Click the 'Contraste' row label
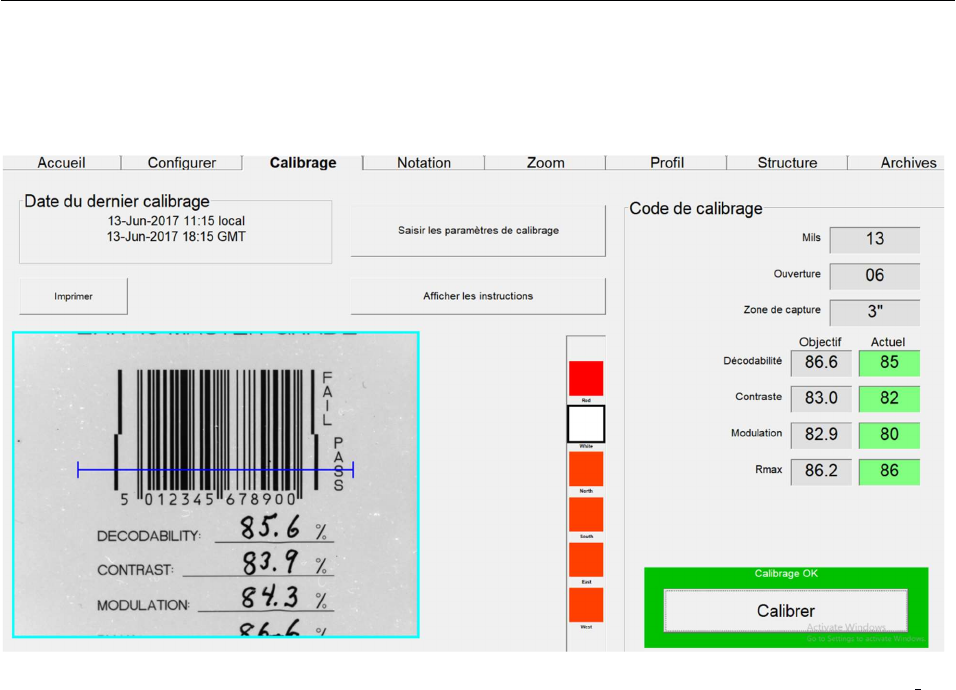956x690 pixels. point(758,397)
